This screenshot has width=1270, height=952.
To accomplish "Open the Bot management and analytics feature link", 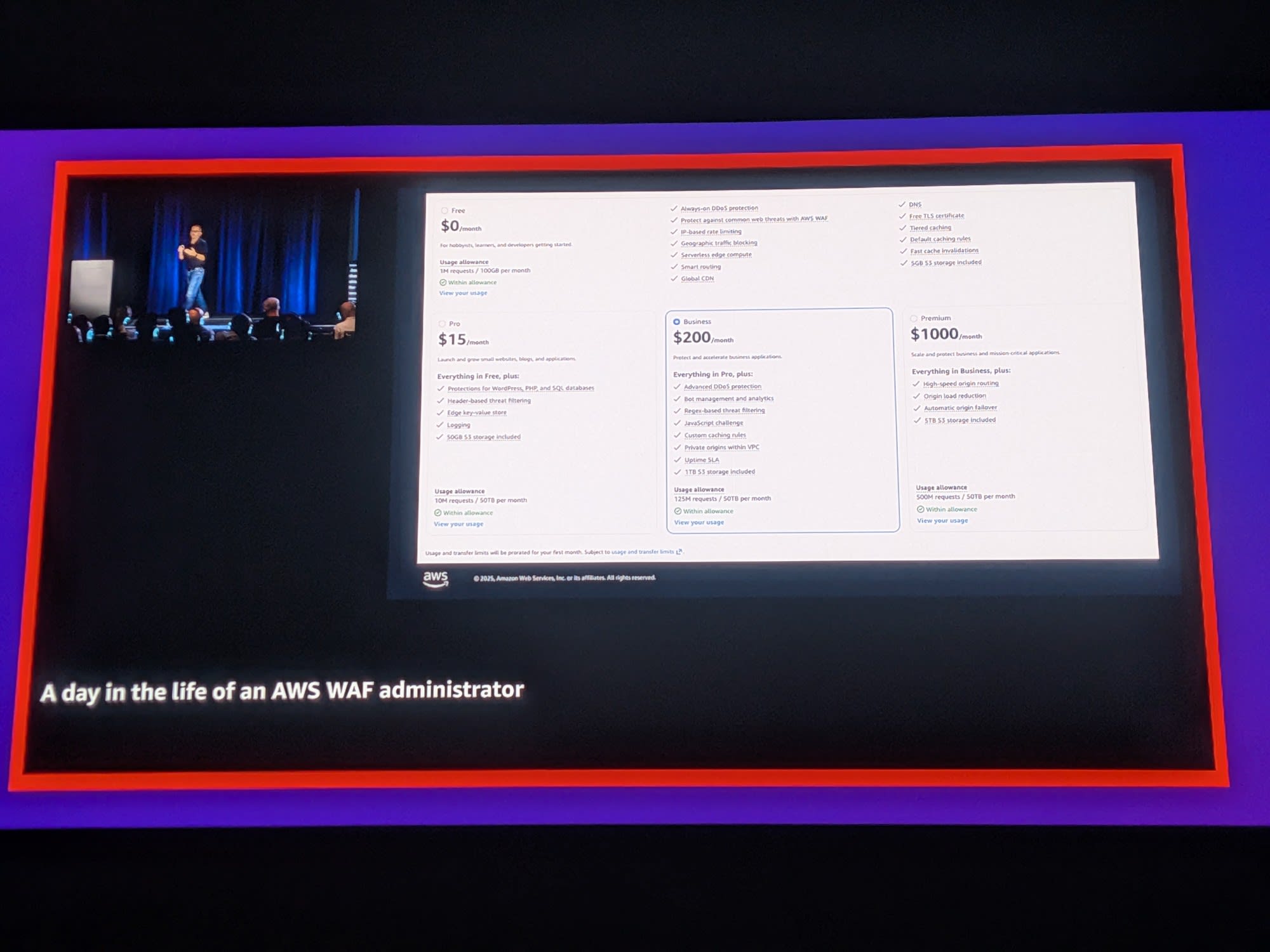I will point(728,399).
